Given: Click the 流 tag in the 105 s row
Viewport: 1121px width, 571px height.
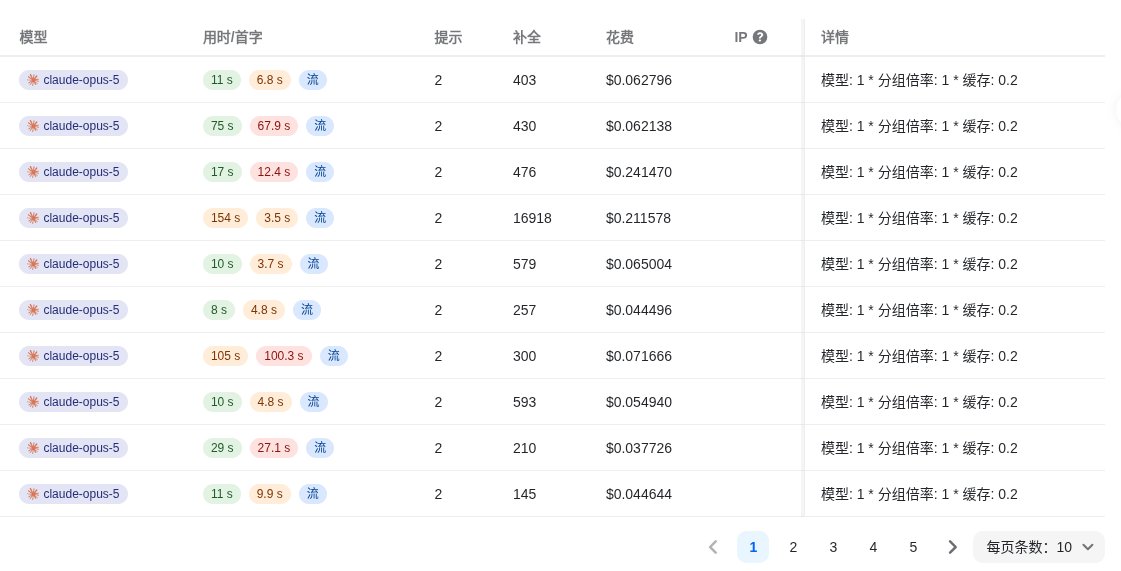Looking at the screenshot, I should (x=334, y=356).
